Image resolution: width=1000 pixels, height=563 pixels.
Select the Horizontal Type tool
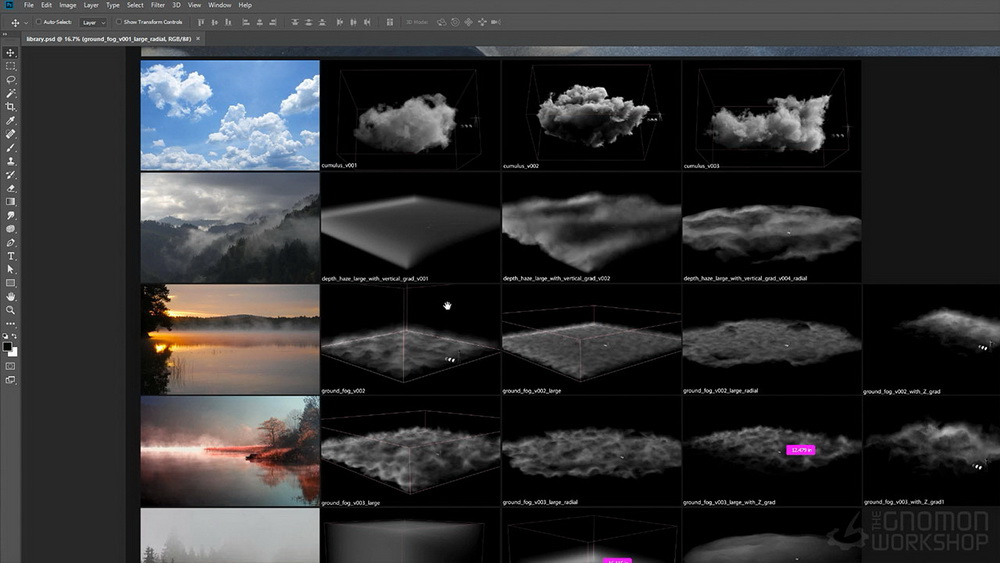[11, 256]
